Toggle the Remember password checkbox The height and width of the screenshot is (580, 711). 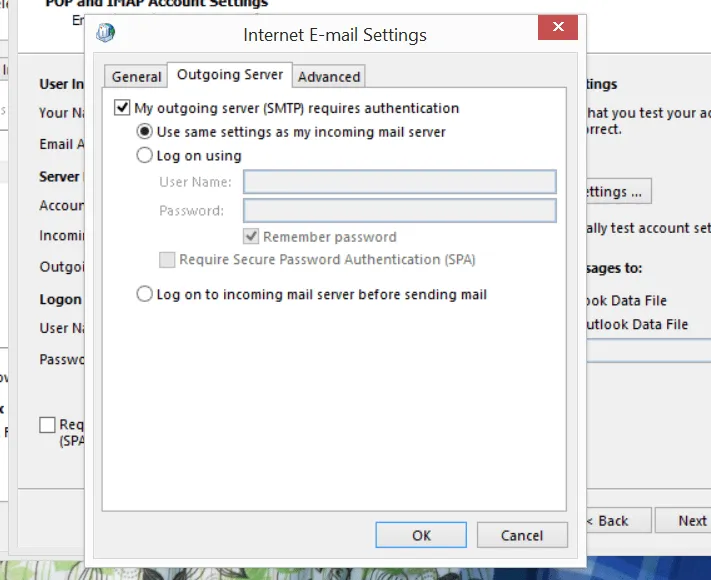tap(251, 237)
